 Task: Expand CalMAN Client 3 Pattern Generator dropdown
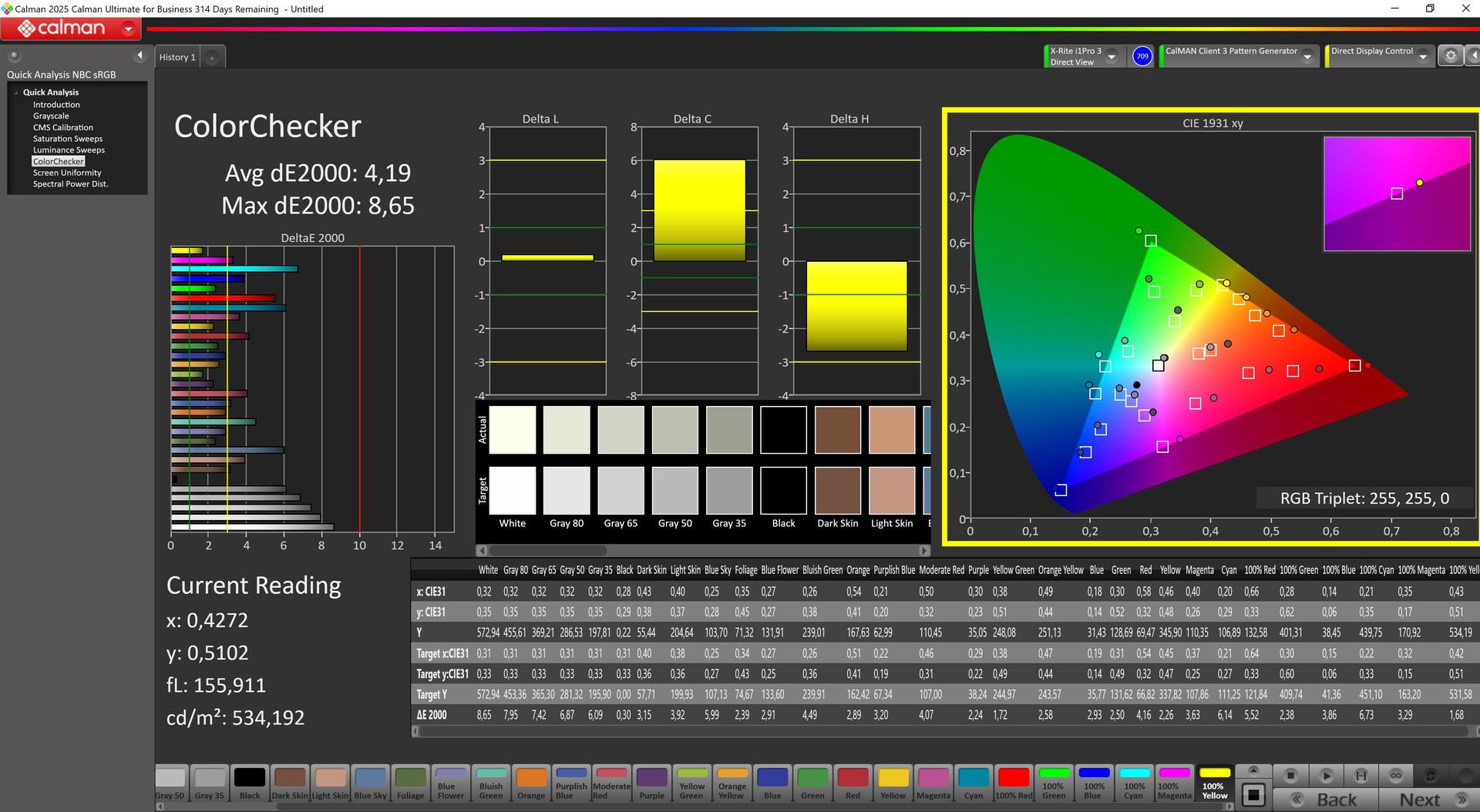pyautogui.click(x=1307, y=57)
